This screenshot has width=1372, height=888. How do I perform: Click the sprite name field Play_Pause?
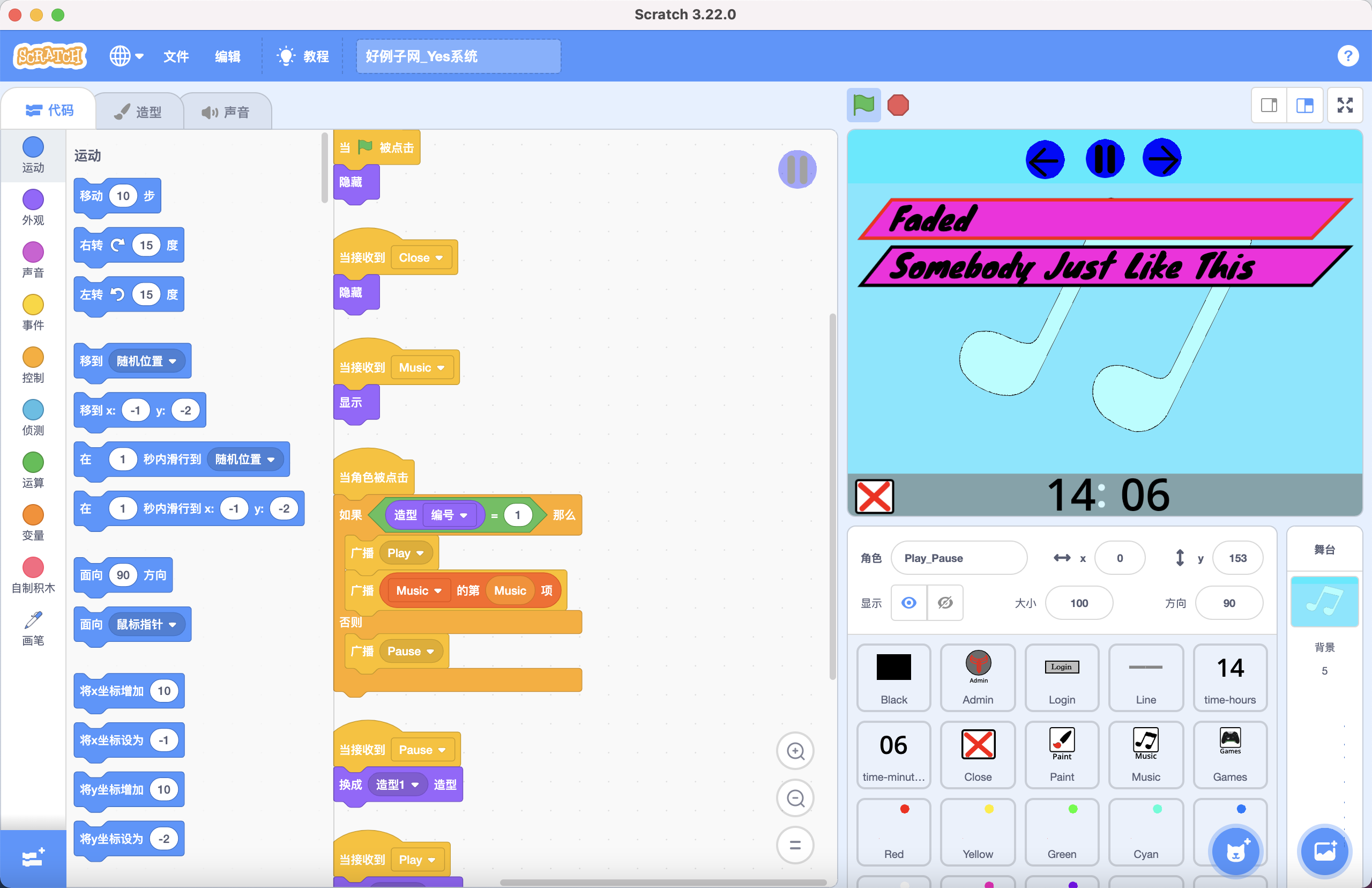click(959, 558)
